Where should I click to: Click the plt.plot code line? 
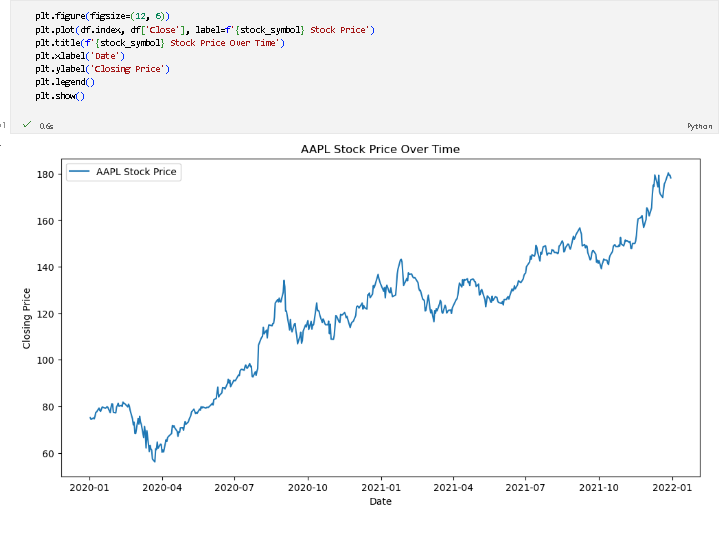pyautogui.click(x=205, y=30)
